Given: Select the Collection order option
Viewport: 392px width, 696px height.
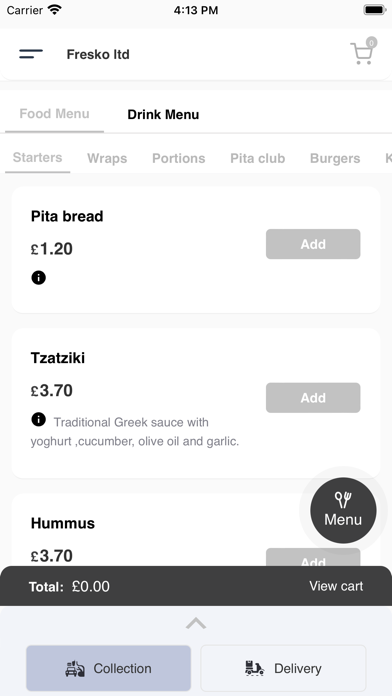Looking at the screenshot, I should pyautogui.click(x=108, y=668).
